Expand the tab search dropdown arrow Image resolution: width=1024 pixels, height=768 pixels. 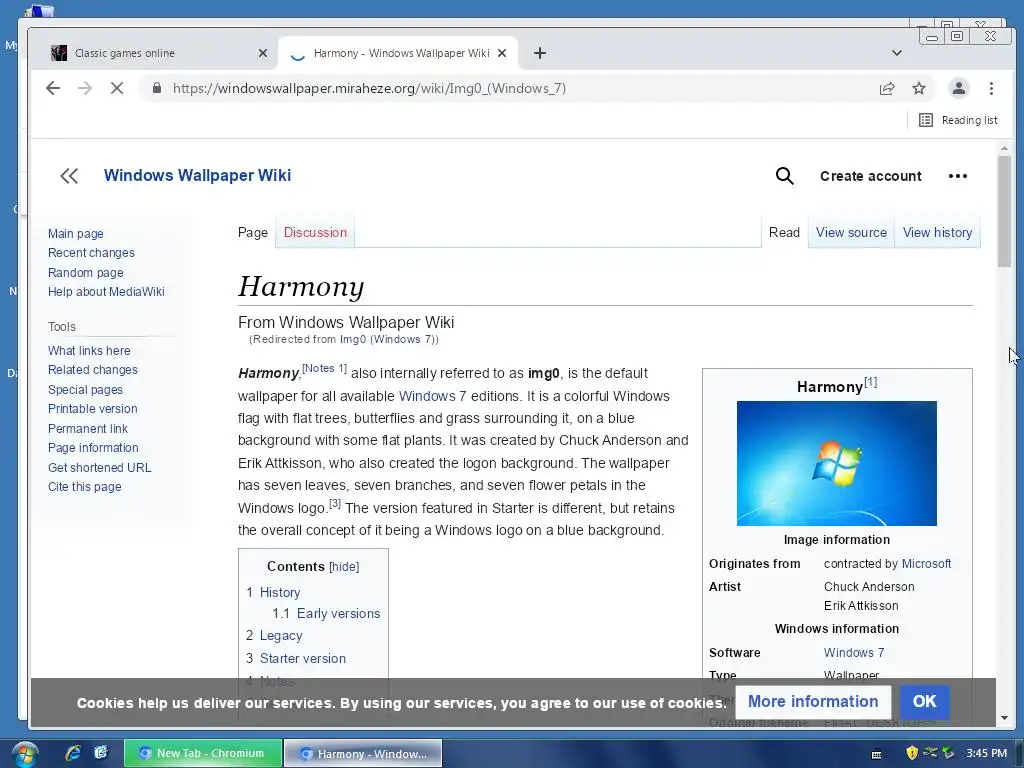[x=897, y=53]
